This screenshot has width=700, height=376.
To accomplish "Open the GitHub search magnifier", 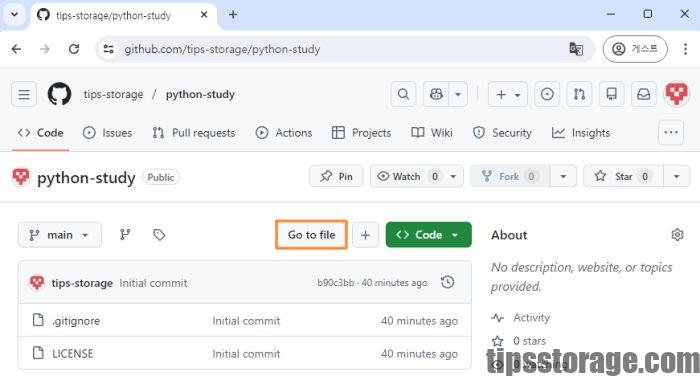I will click(x=403, y=94).
